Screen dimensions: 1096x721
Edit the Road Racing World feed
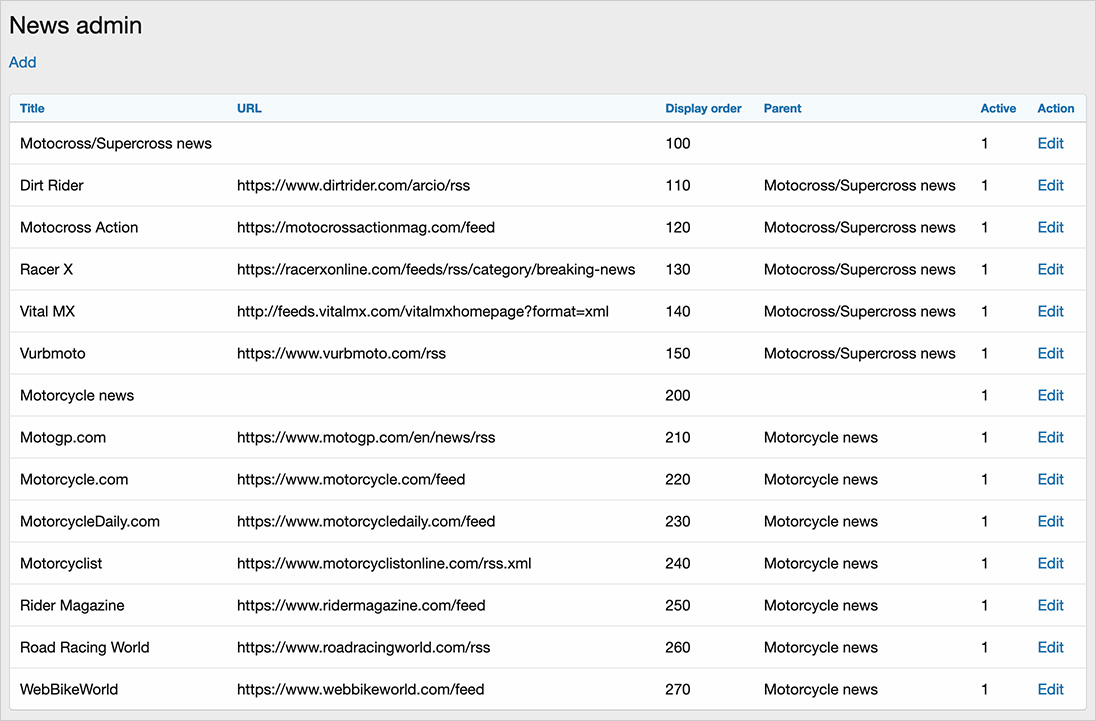tap(1050, 647)
